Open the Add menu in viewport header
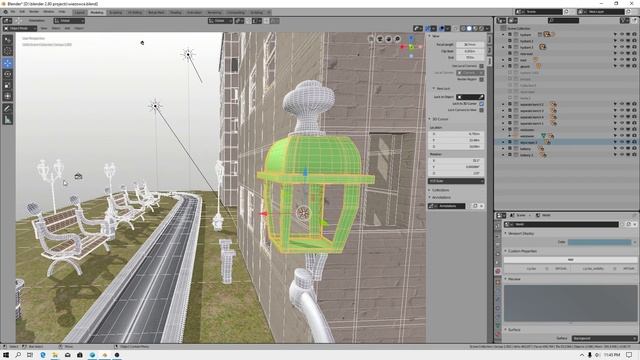 pos(67,28)
